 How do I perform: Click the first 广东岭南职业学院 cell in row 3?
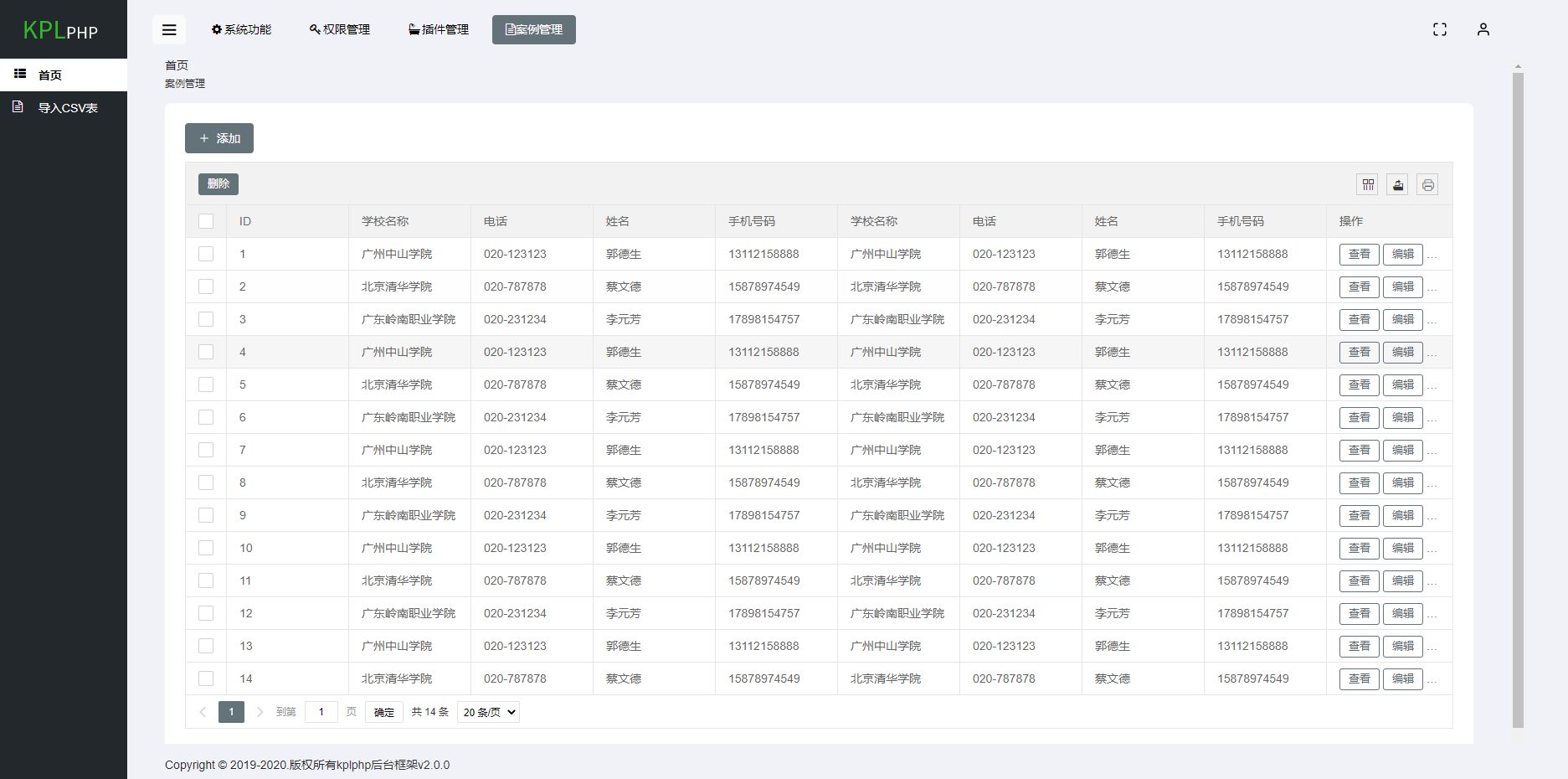pos(409,319)
